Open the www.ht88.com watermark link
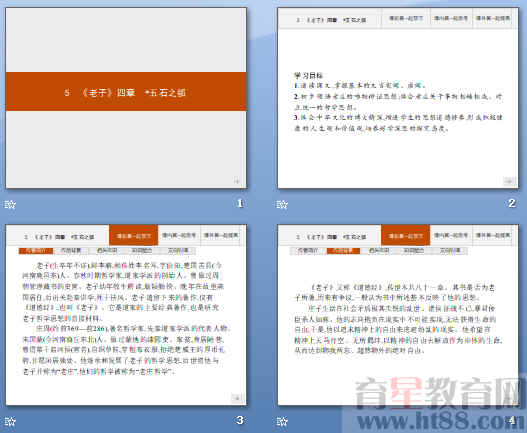Image resolution: width=527 pixels, height=433 pixels. pyautogui.click(x=437, y=420)
